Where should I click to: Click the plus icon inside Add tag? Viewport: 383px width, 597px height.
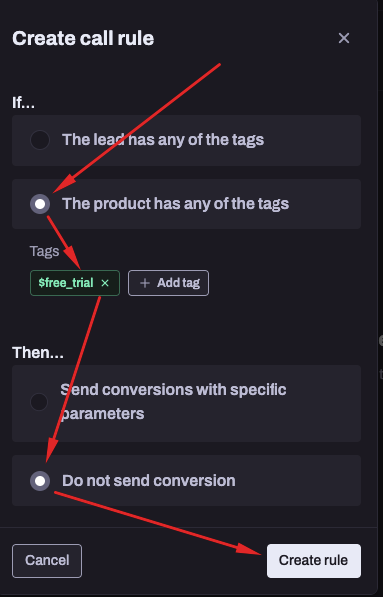145,283
